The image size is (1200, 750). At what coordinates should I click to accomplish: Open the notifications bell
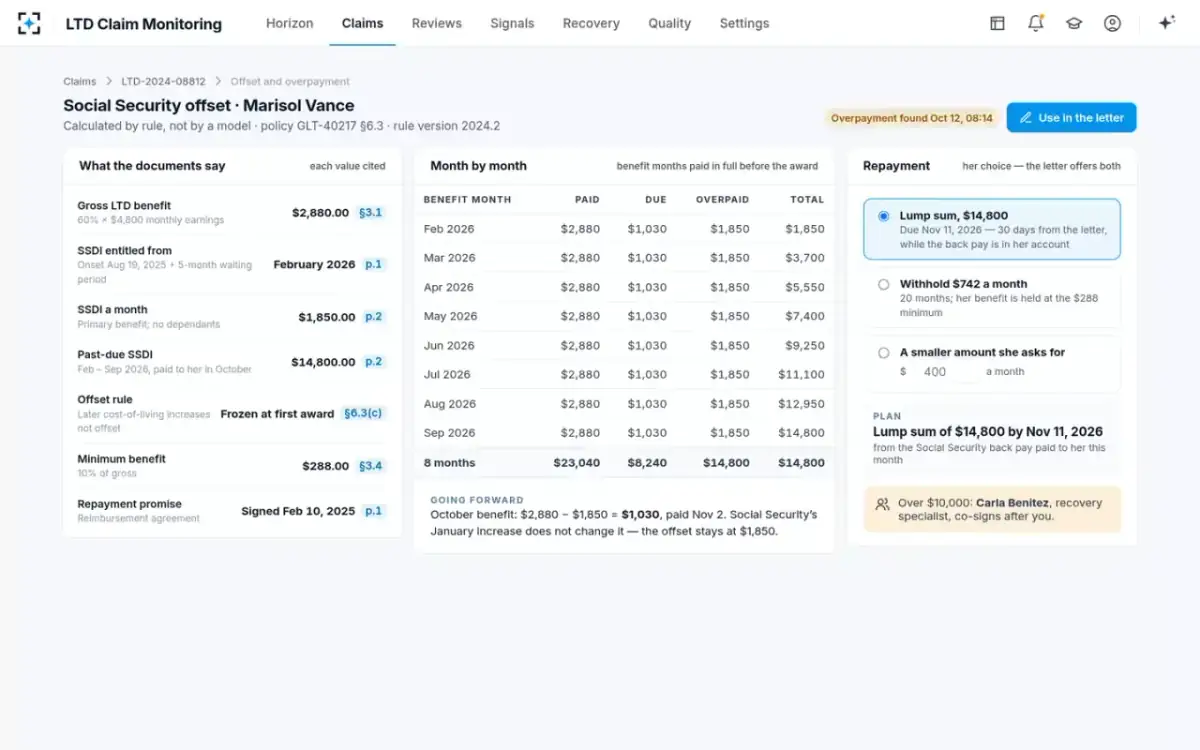click(x=1035, y=23)
